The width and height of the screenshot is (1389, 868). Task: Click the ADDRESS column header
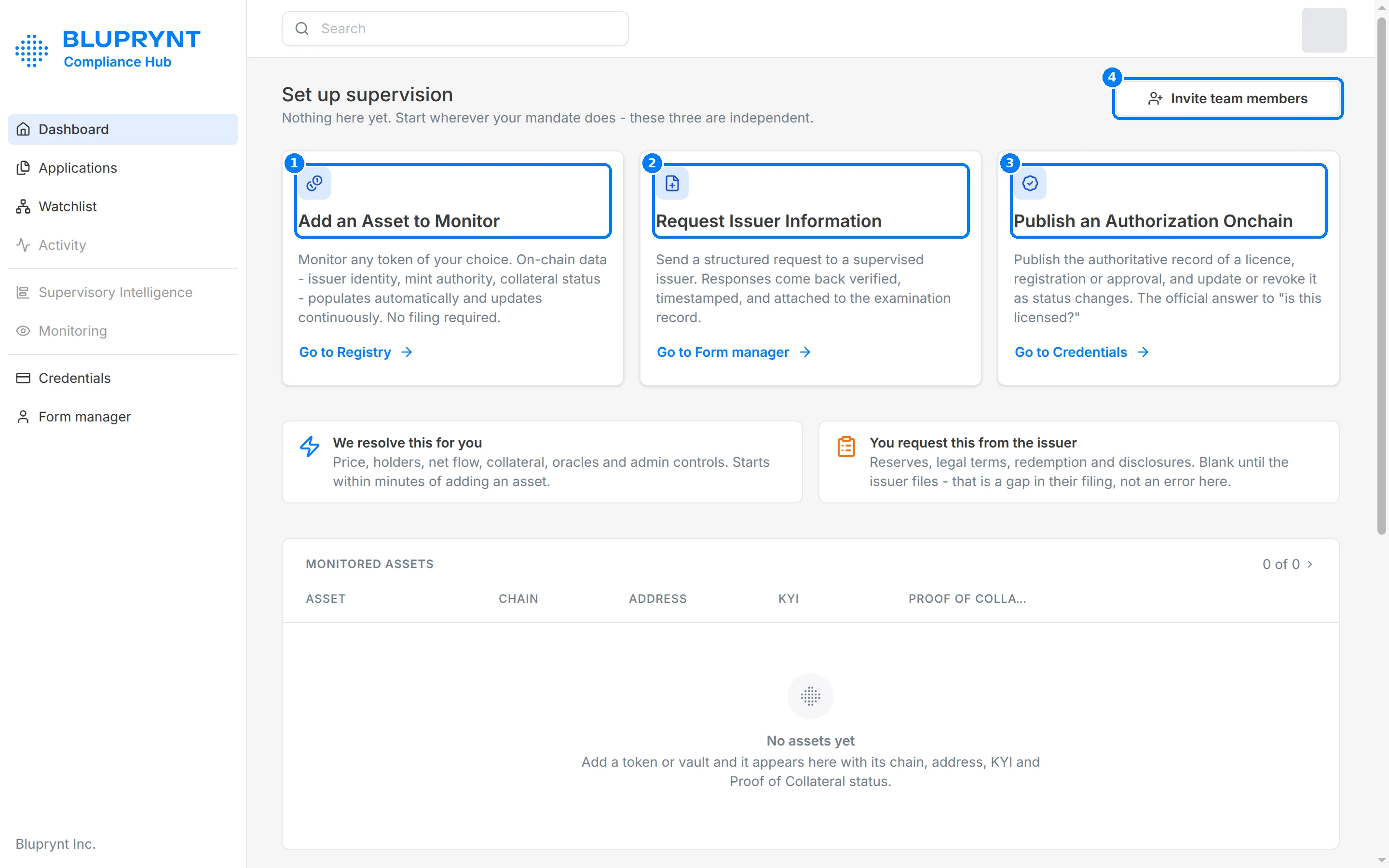tap(658, 598)
